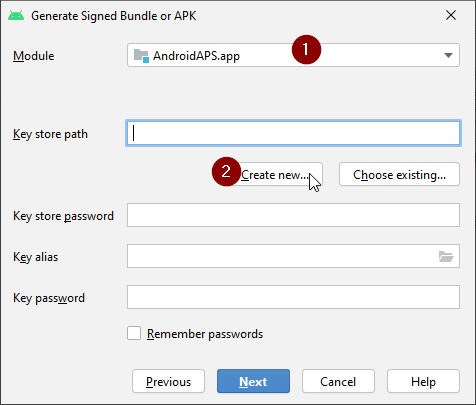This screenshot has height=405, width=476.
Task: Click the red marker numbered 2
Action: (x=226, y=172)
